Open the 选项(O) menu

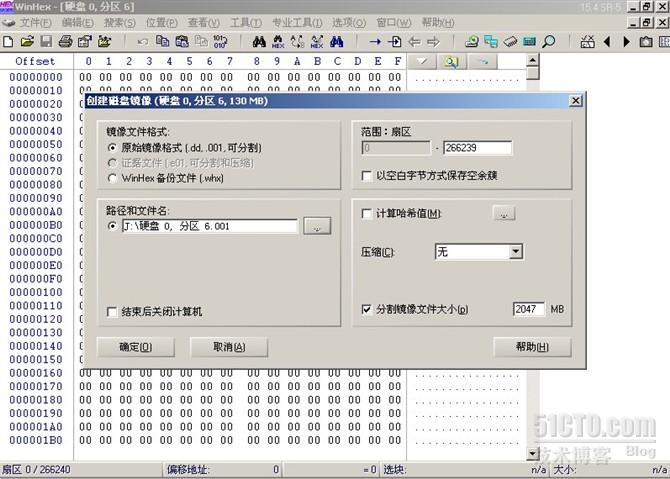click(349, 23)
